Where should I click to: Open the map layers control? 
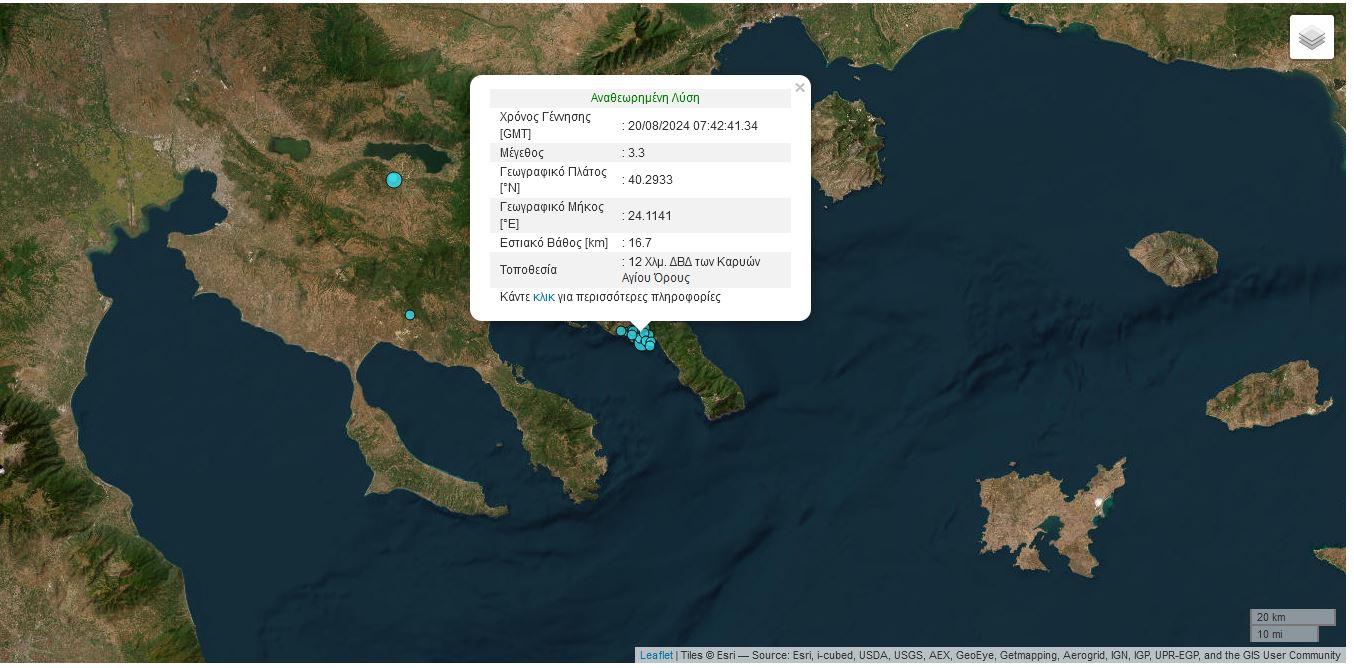coord(1311,38)
